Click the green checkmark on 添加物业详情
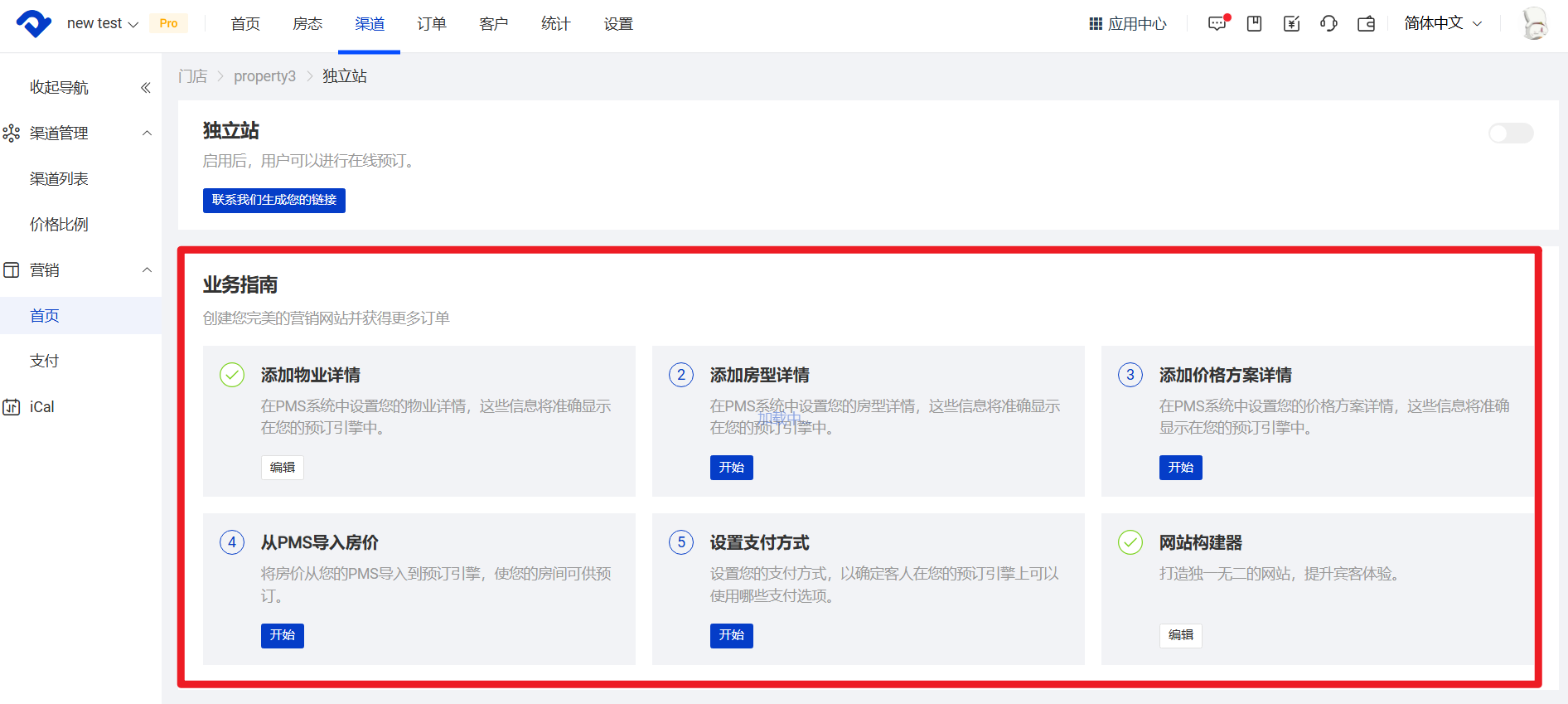 (232, 375)
